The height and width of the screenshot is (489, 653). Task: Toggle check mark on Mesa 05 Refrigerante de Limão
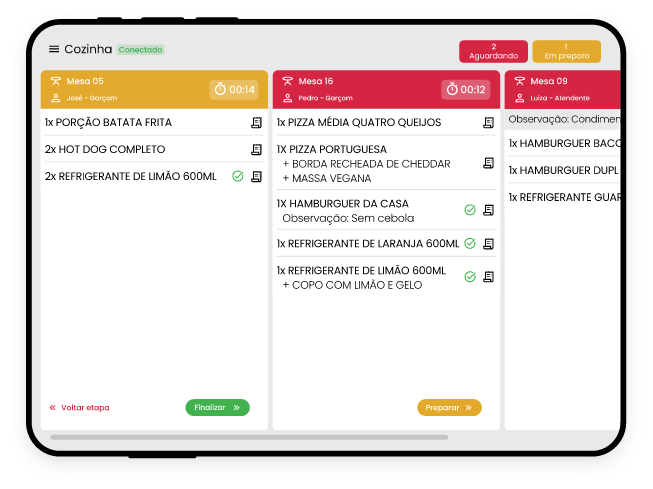point(238,177)
